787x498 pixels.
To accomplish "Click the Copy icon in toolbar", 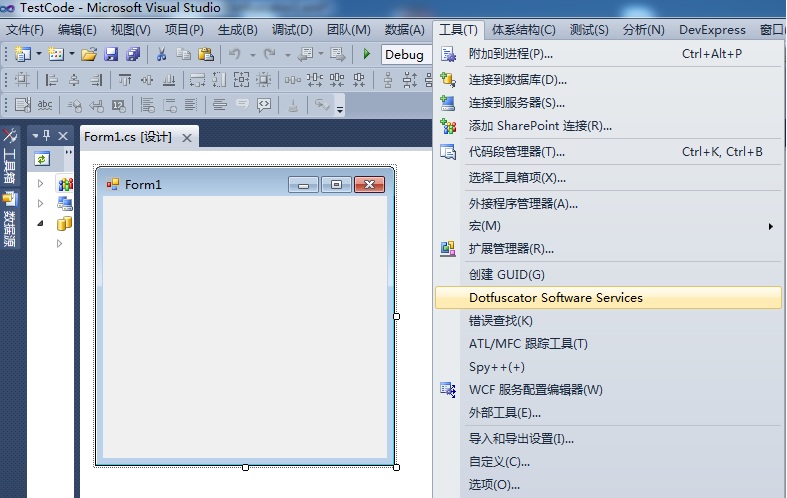I will [183, 54].
